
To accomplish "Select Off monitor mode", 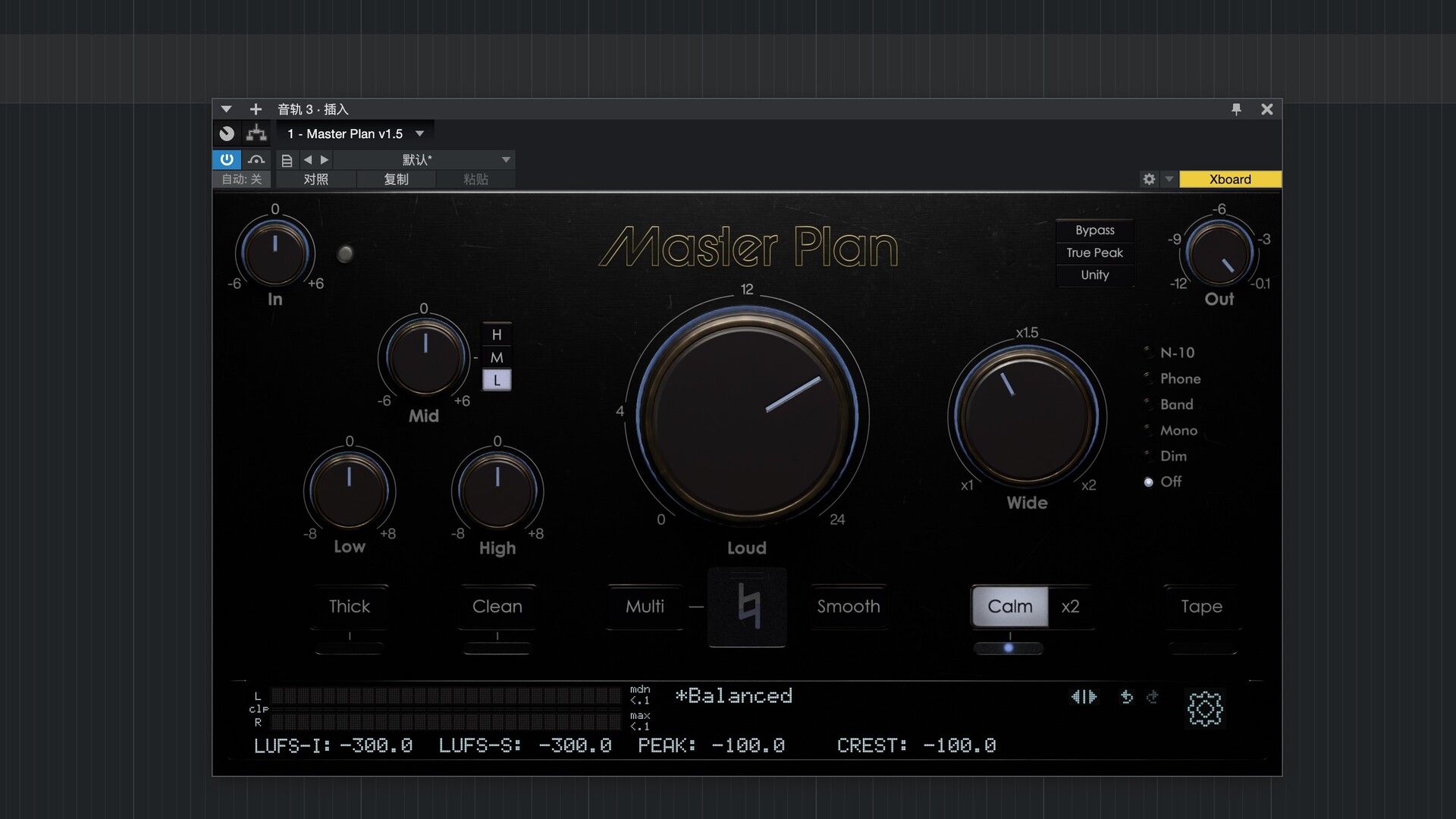I will pos(1163,482).
